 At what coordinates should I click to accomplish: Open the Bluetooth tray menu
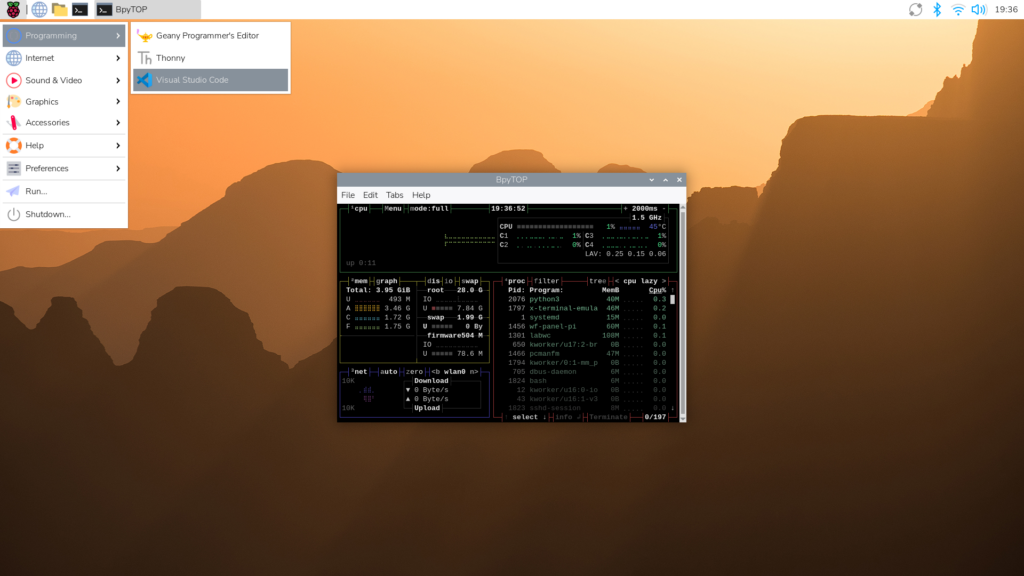(x=936, y=9)
